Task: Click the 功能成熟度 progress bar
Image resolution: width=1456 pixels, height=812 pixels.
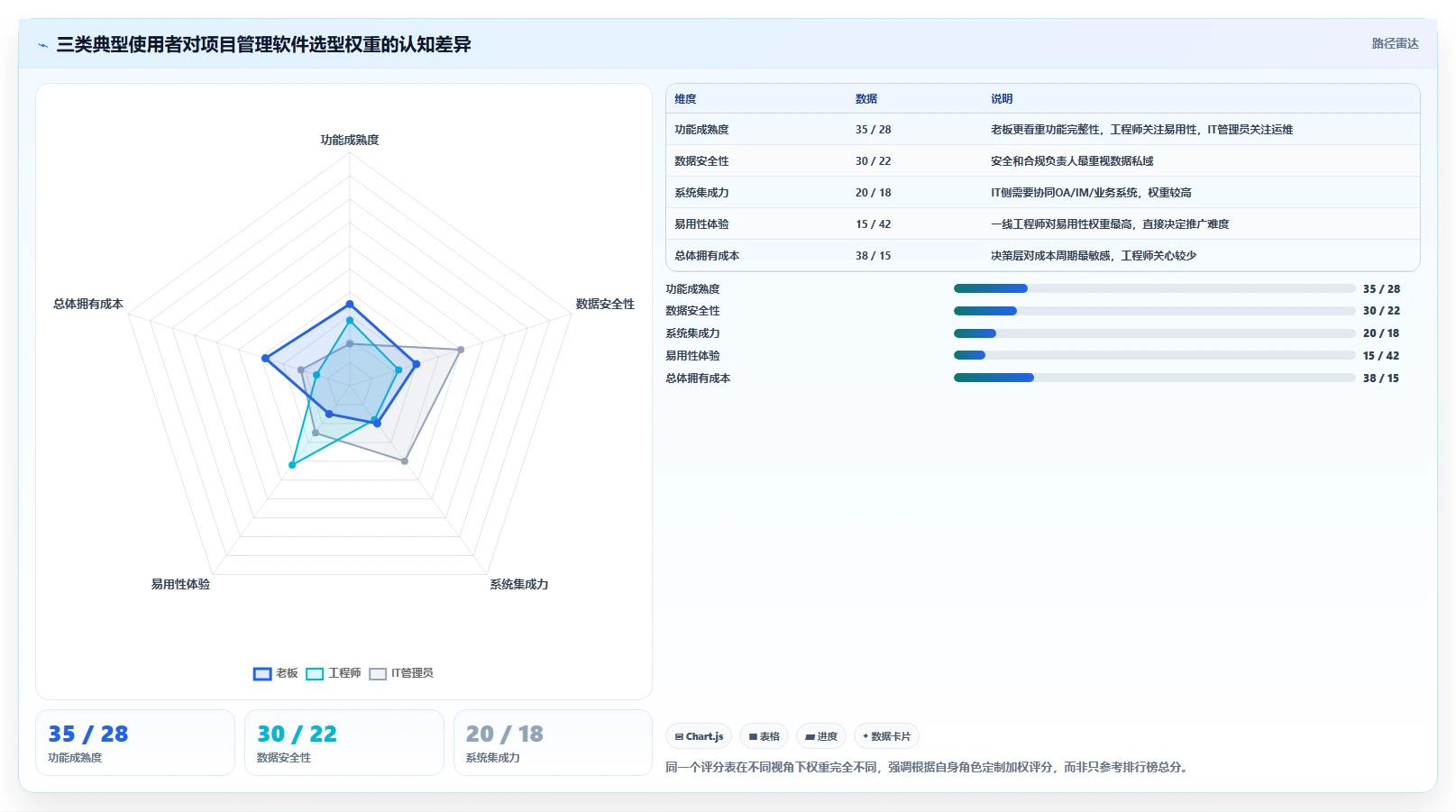Action: 1155,288
